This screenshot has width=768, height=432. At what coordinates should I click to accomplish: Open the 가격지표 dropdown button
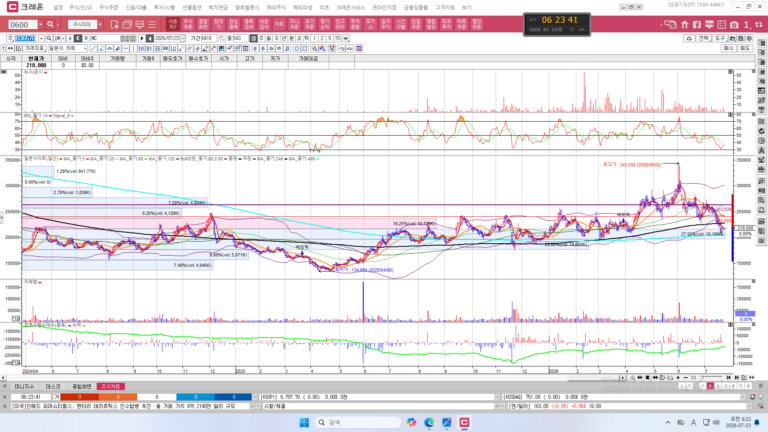click(x=34, y=48)
